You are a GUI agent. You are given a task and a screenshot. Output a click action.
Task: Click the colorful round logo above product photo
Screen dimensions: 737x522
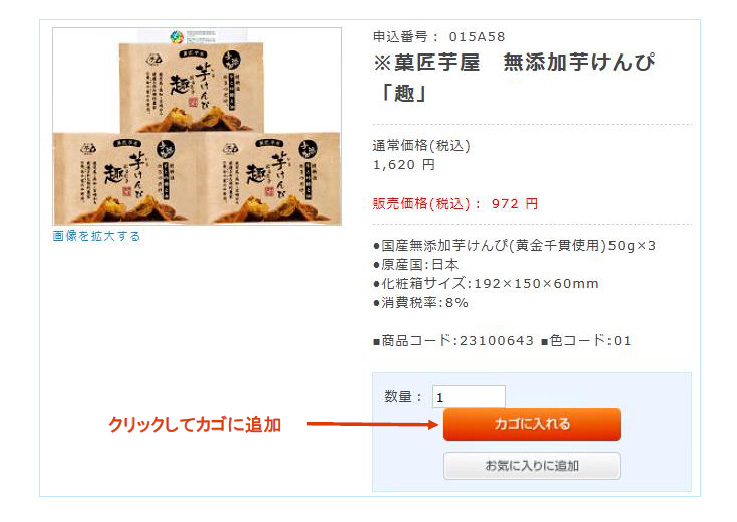[177, 36]
